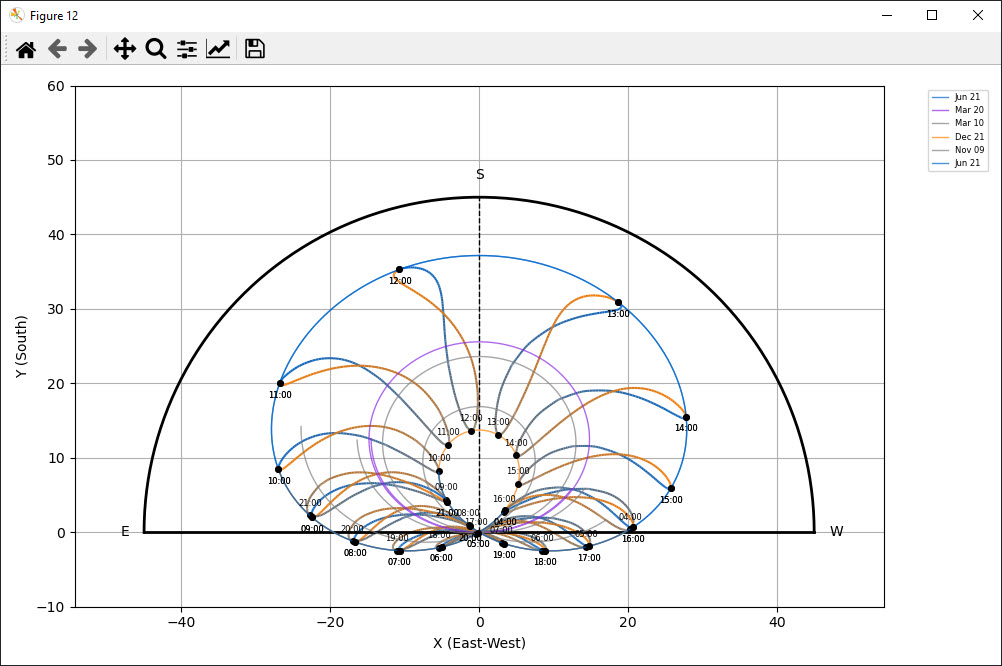The height and width of the screenshot is (666, 1002).
Task: Go back to the previous view
Action: click(x=57, y=49)
